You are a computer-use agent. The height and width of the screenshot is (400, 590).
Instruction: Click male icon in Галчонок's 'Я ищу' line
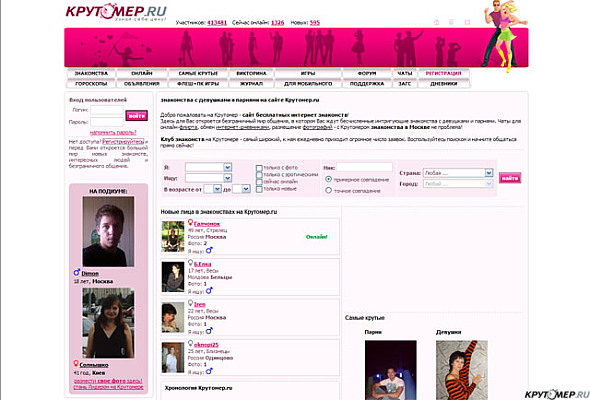pos(209,250)
